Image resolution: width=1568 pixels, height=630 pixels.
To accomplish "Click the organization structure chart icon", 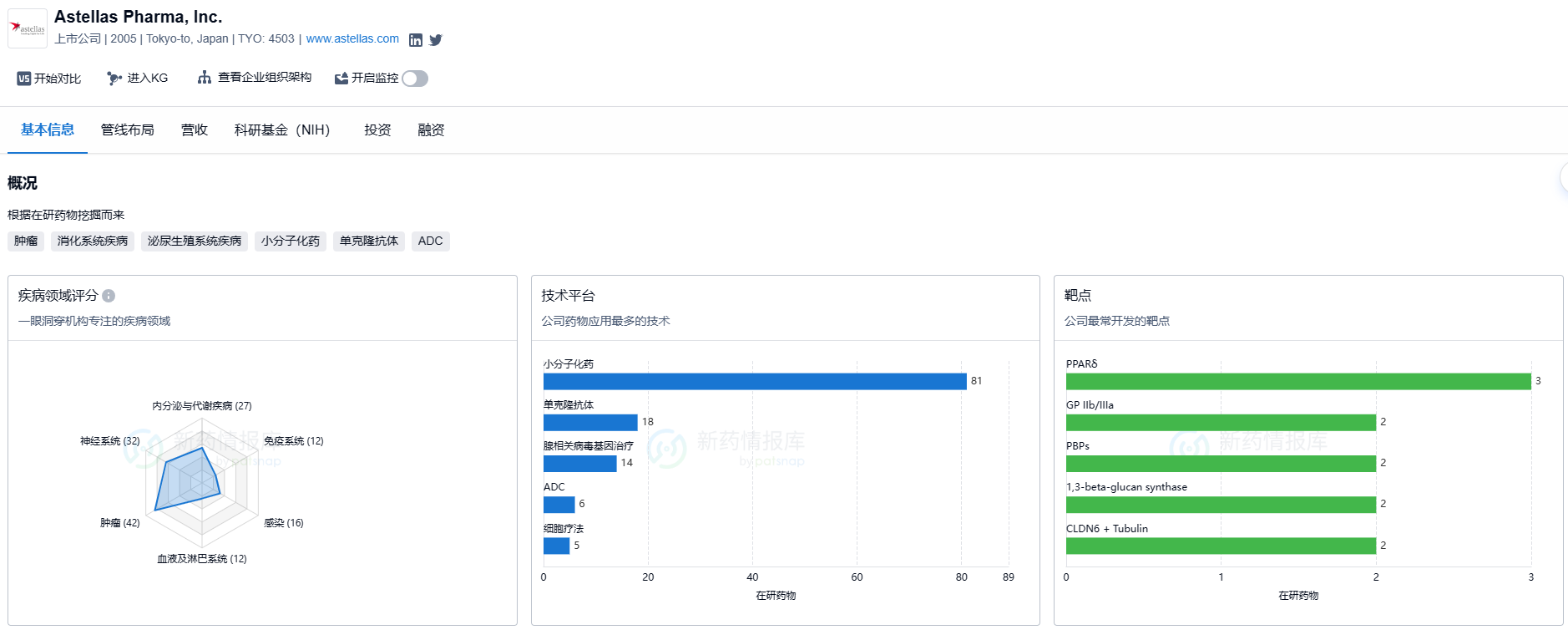I will (x=204, y=78).
